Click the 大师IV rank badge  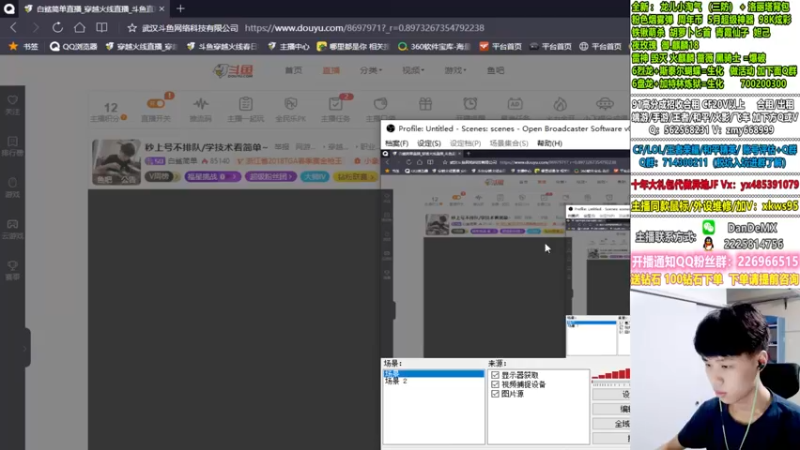314,177
